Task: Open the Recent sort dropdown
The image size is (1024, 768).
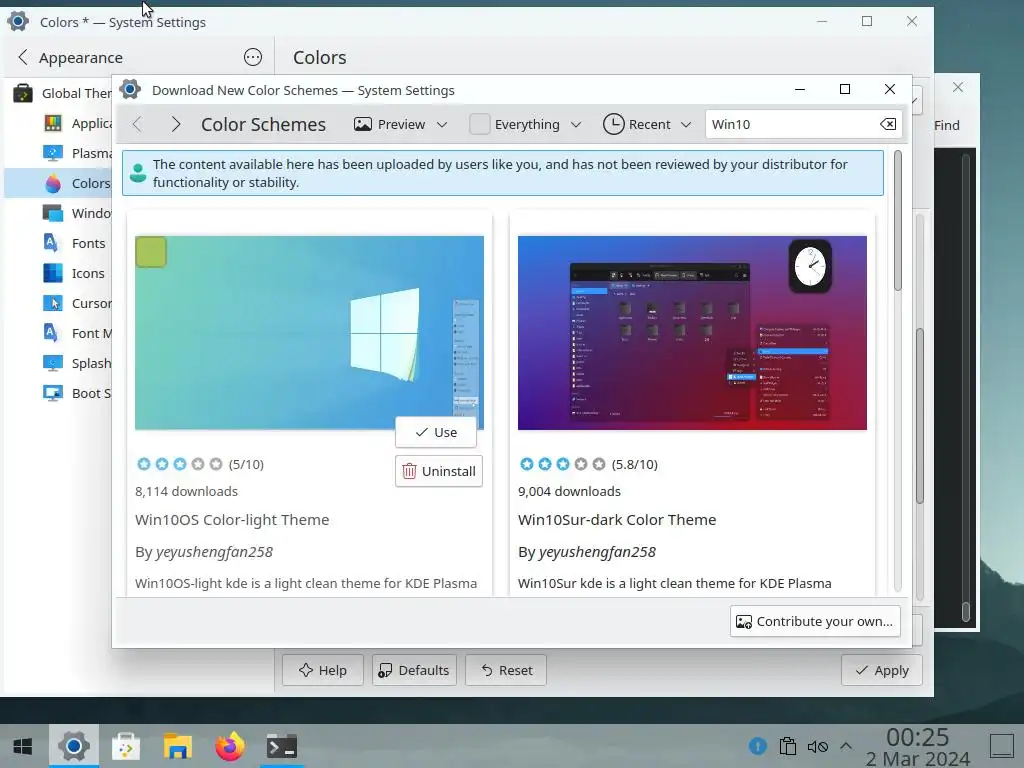Action: point(647,124)
